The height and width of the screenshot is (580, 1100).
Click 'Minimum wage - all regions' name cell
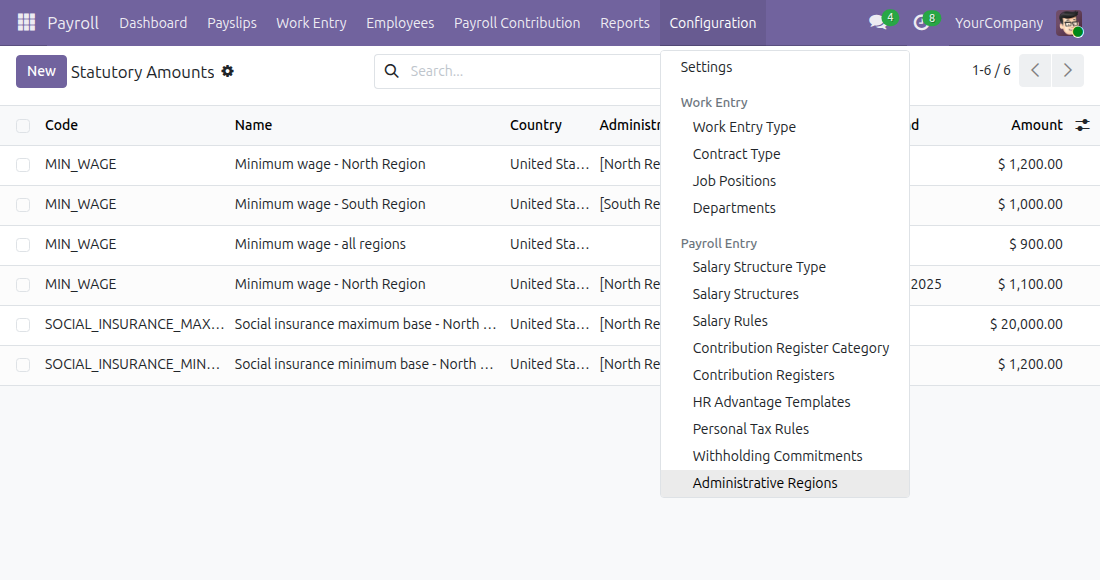pos(320,244)
